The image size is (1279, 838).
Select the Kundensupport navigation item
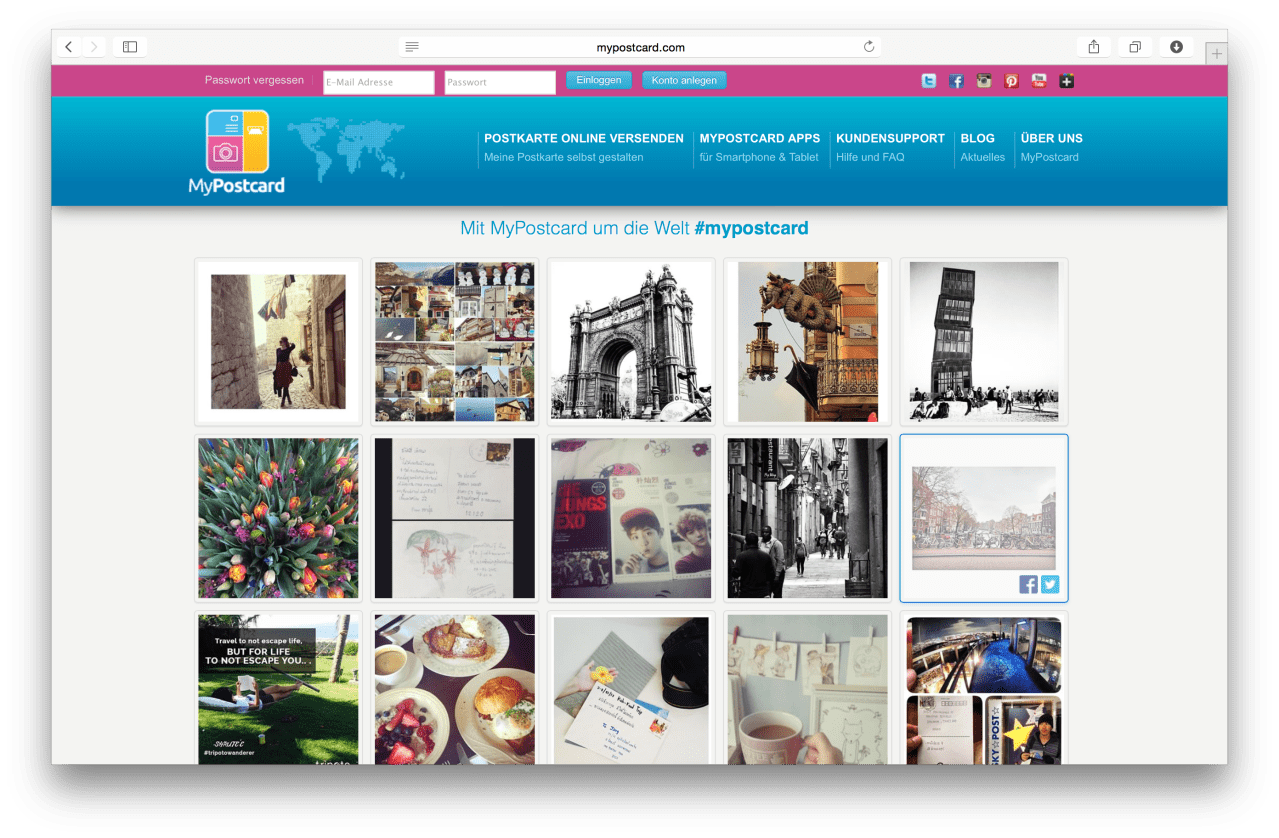890,139
